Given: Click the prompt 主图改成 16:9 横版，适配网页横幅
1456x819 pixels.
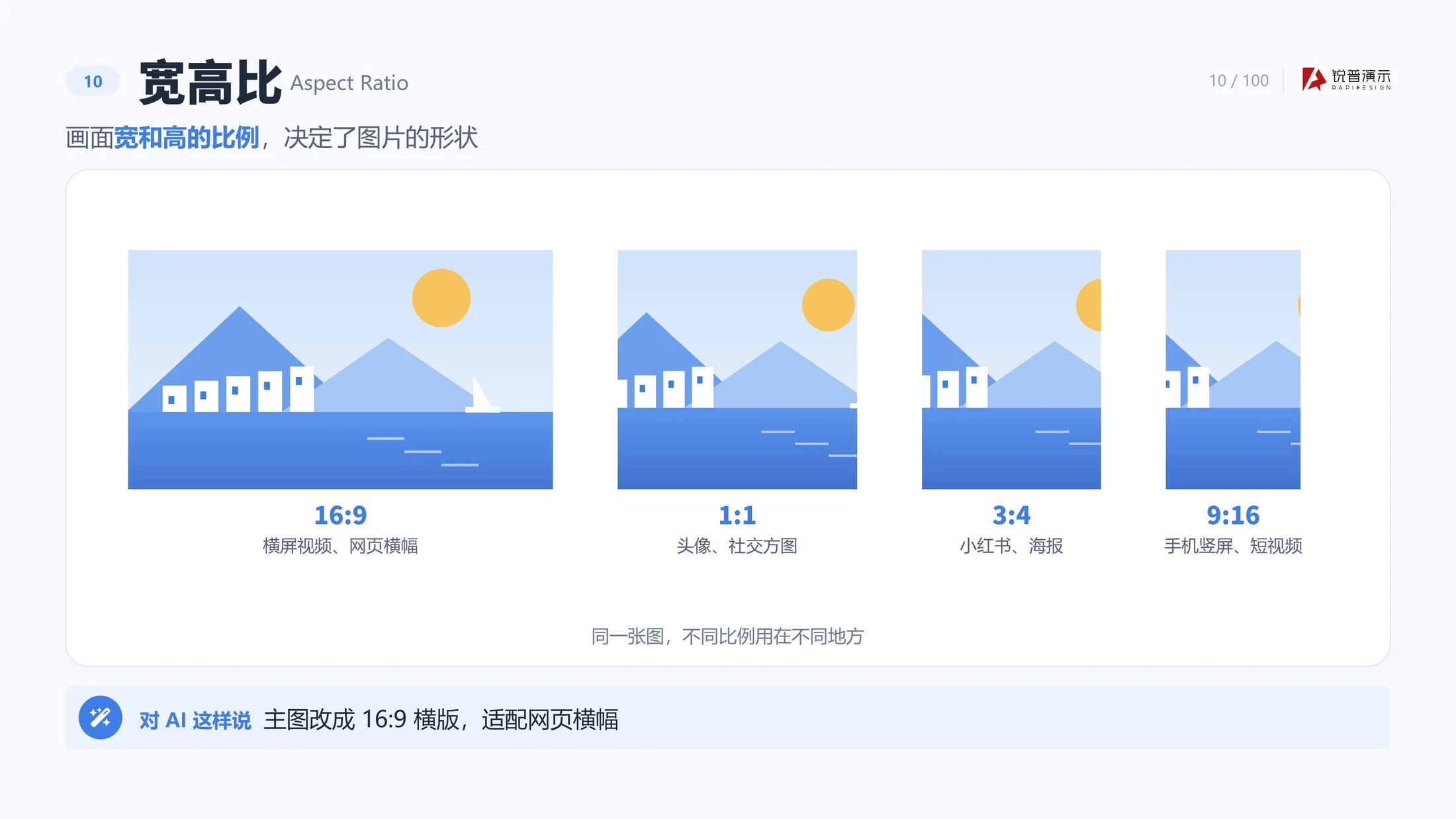Looking at the screenshot, I should tap(441, 720).
